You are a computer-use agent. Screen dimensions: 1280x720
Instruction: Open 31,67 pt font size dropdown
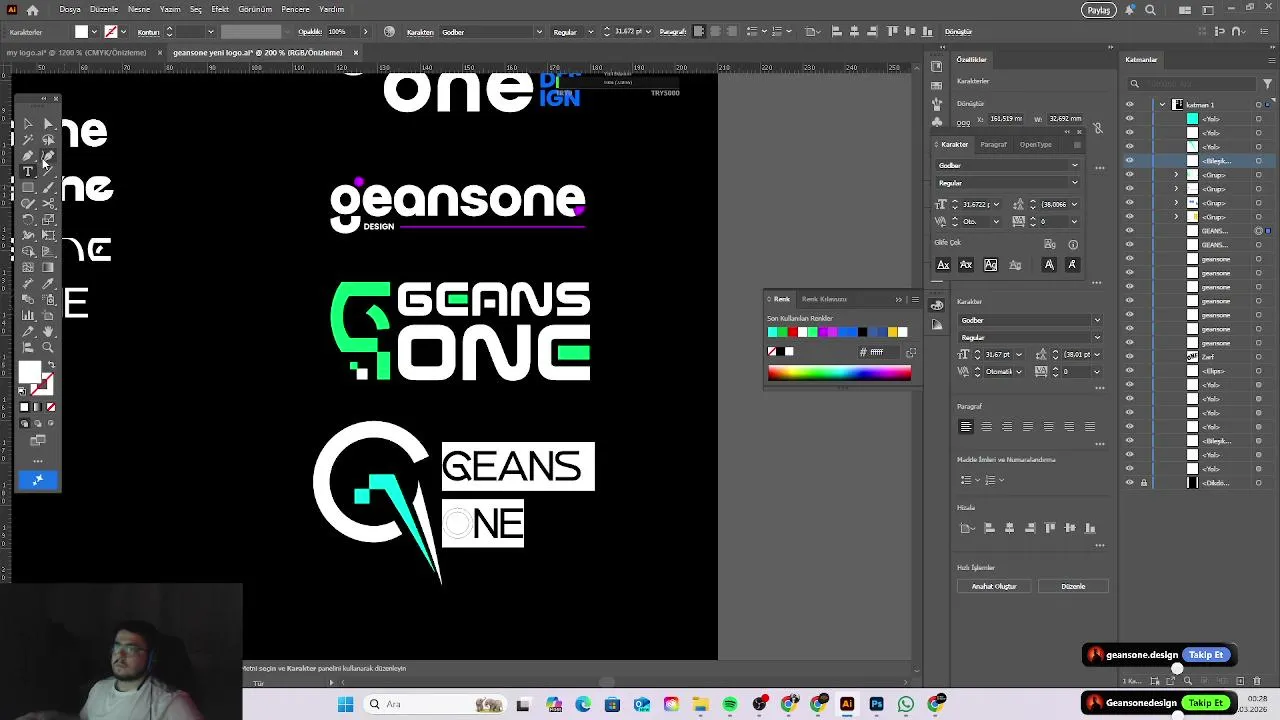pos(1020,354)
